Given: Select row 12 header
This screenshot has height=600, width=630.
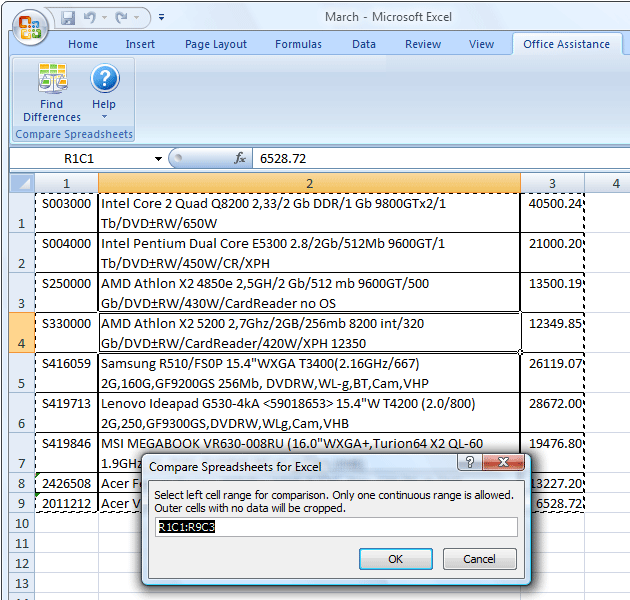Looking at the screenshot, I should click(22, 563).
